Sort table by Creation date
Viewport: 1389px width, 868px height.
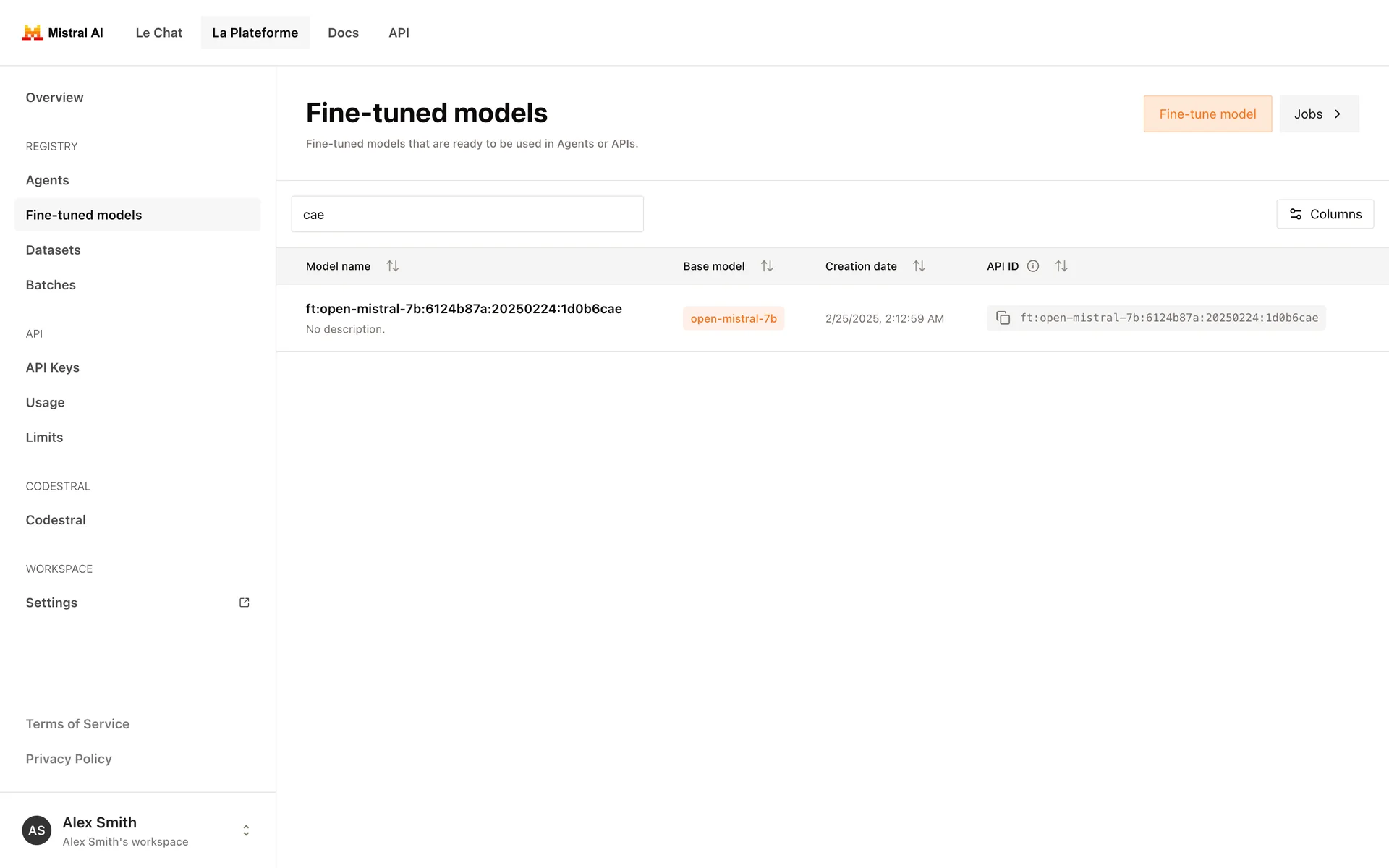[x=919, y=266]
